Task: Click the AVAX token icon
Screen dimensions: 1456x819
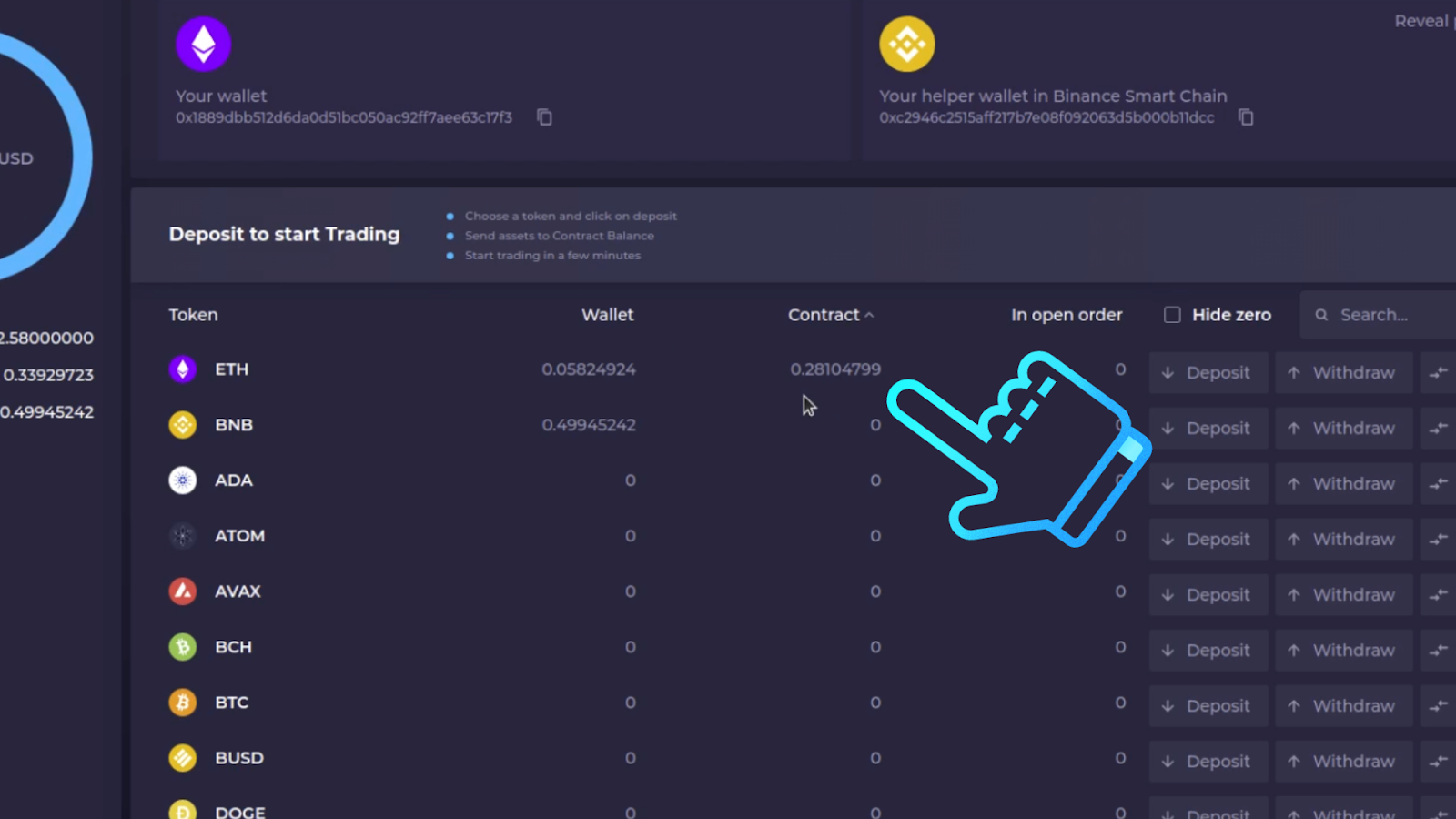Action: tap(183, 591)
